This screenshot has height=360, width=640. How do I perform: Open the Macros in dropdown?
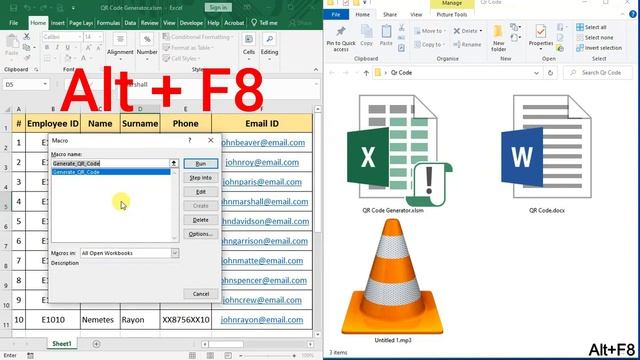click(x=175, y=253)
